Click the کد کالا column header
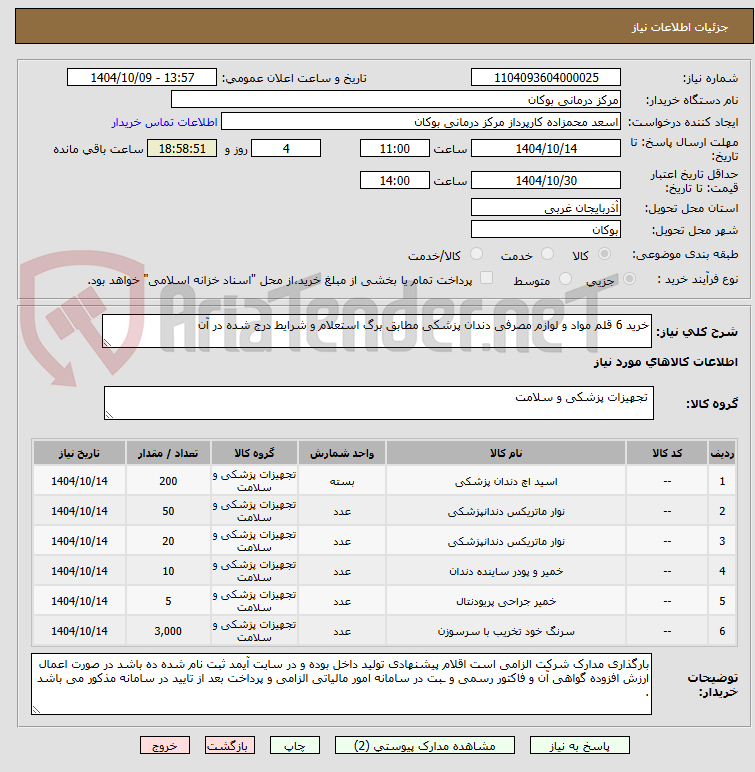The image size is (755, 772). (667, 453)
